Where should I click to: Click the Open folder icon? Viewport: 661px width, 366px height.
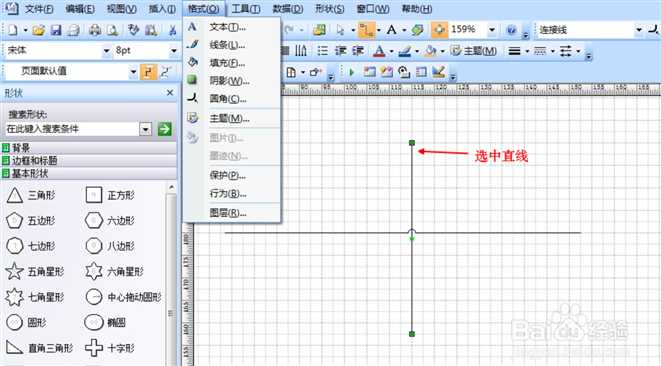tap(38, 30)
